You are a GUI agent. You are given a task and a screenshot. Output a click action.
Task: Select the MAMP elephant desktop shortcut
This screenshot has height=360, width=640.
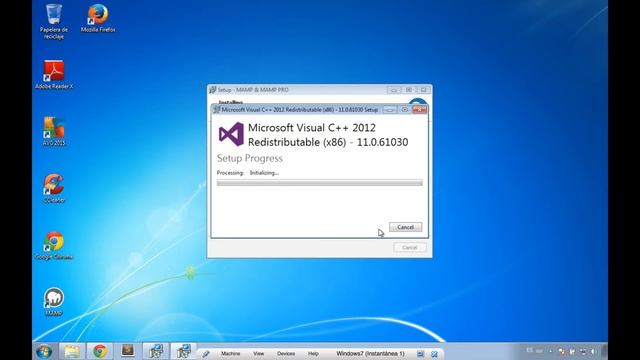coord(54,302)
